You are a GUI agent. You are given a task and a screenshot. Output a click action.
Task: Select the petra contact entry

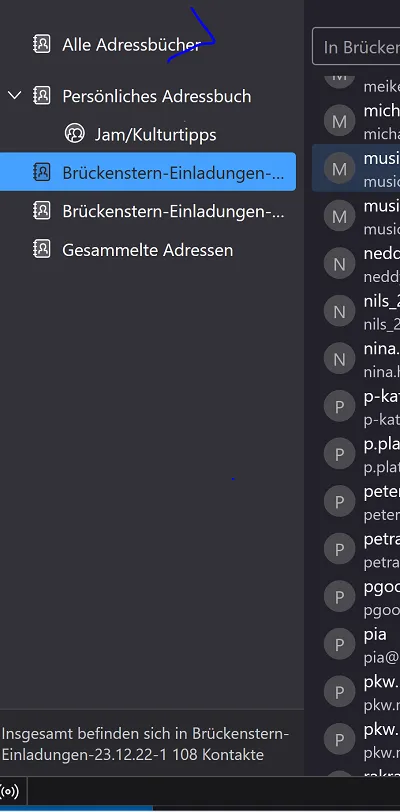pos(356,549)
